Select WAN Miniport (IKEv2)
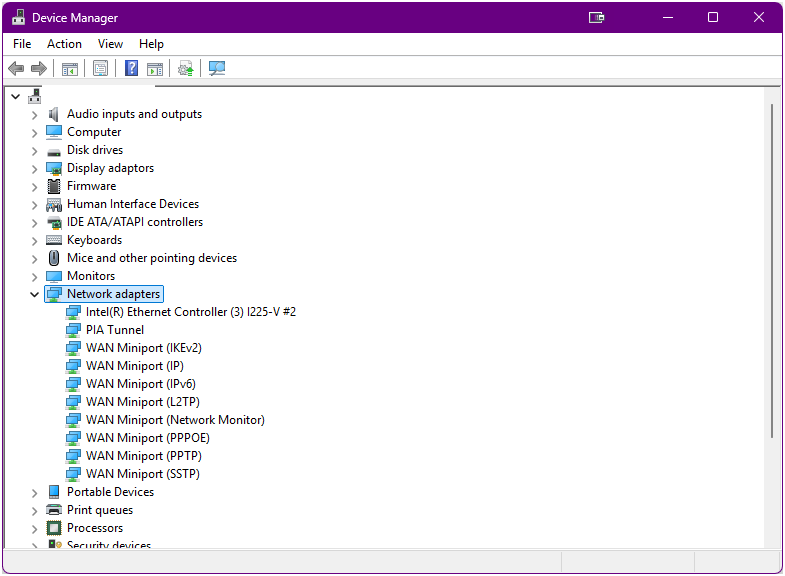The width and height of the screenshot is (785, 576). 144,348
